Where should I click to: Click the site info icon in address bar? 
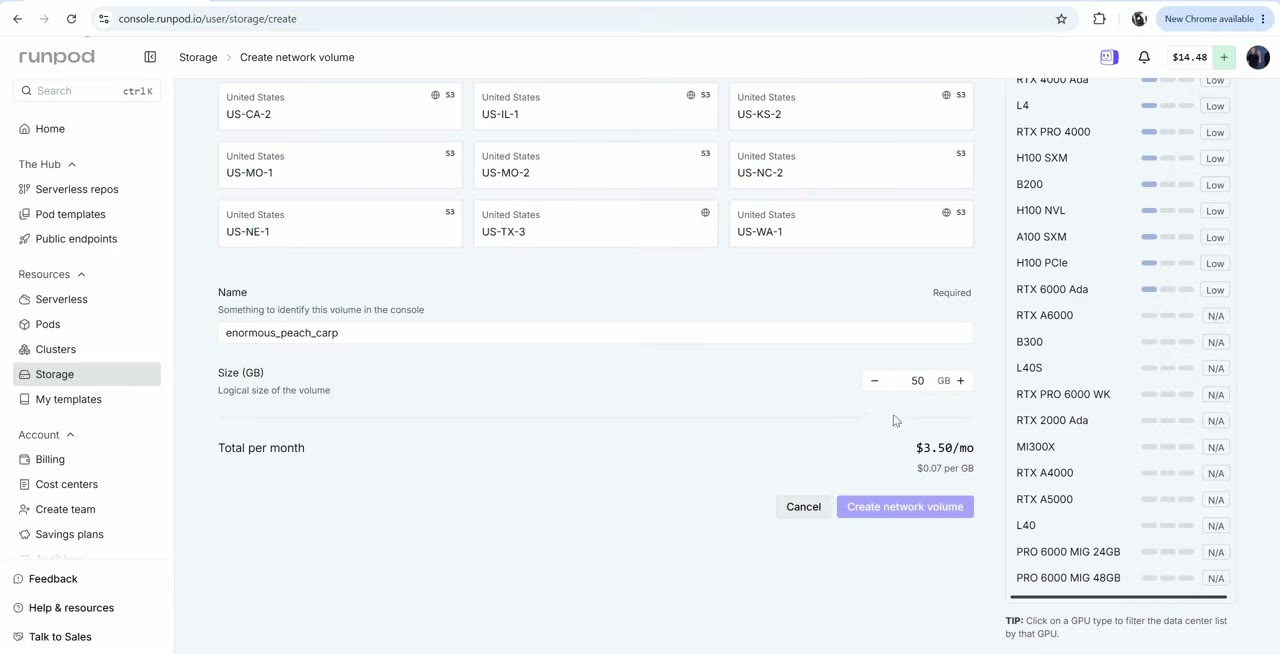(x=104, y=18)
